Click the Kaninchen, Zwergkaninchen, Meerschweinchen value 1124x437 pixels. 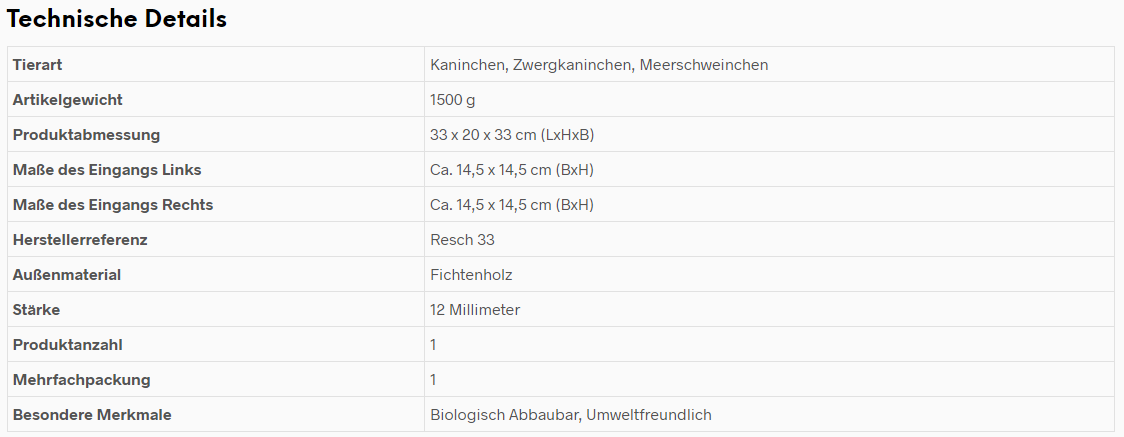tap(599, 64)
